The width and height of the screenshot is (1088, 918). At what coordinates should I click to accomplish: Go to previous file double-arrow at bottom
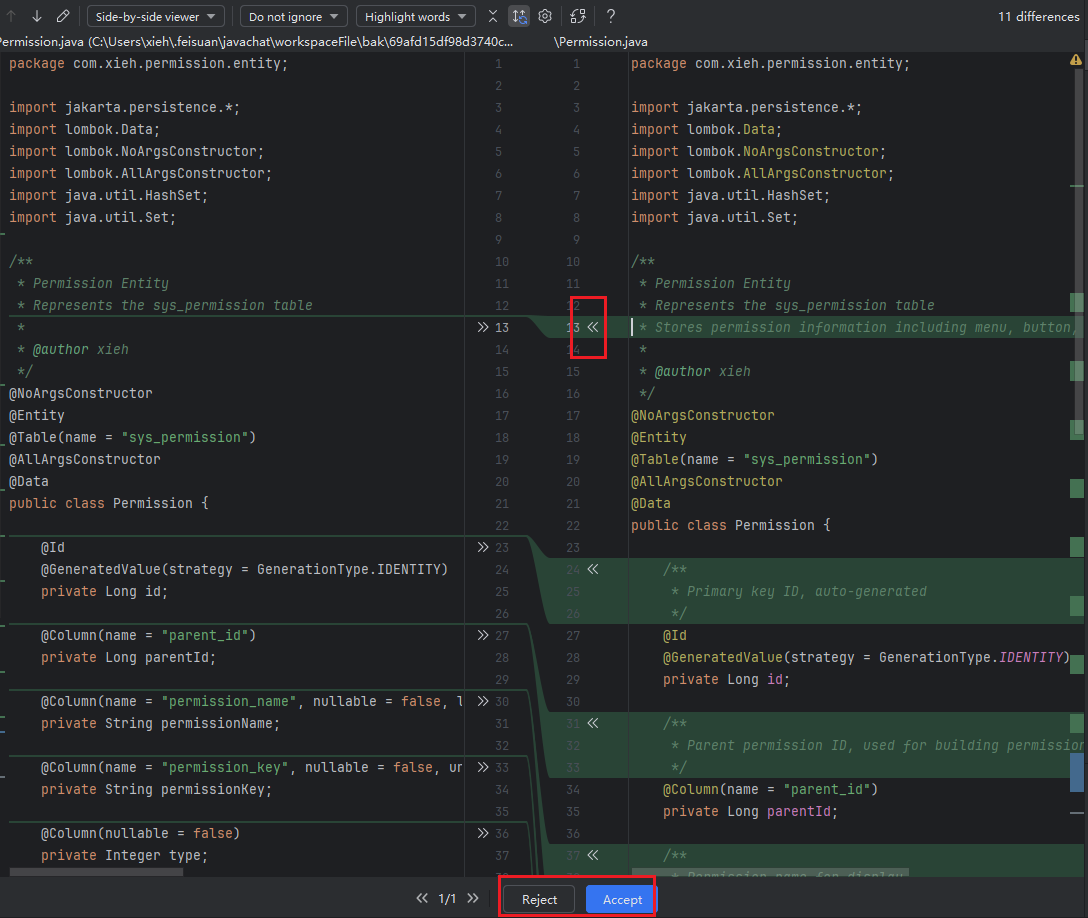tap(422, 899)
